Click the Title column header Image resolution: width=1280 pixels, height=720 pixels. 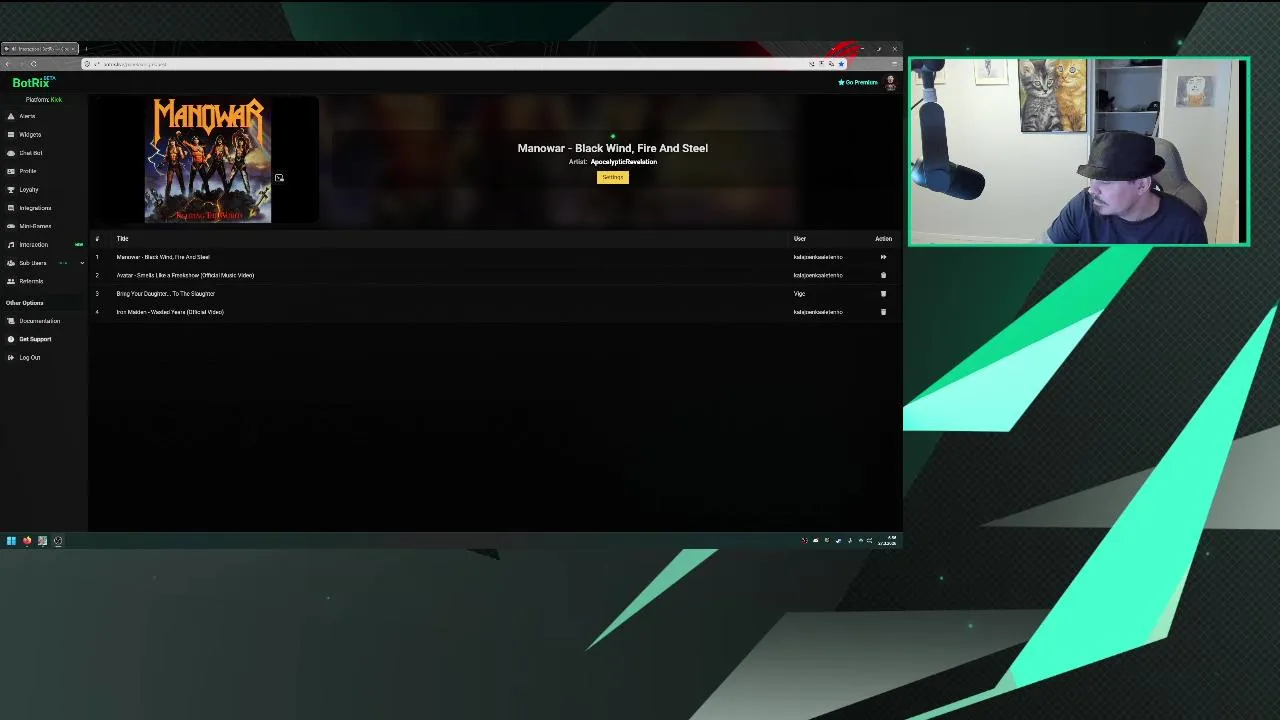[x=122, y=239]
